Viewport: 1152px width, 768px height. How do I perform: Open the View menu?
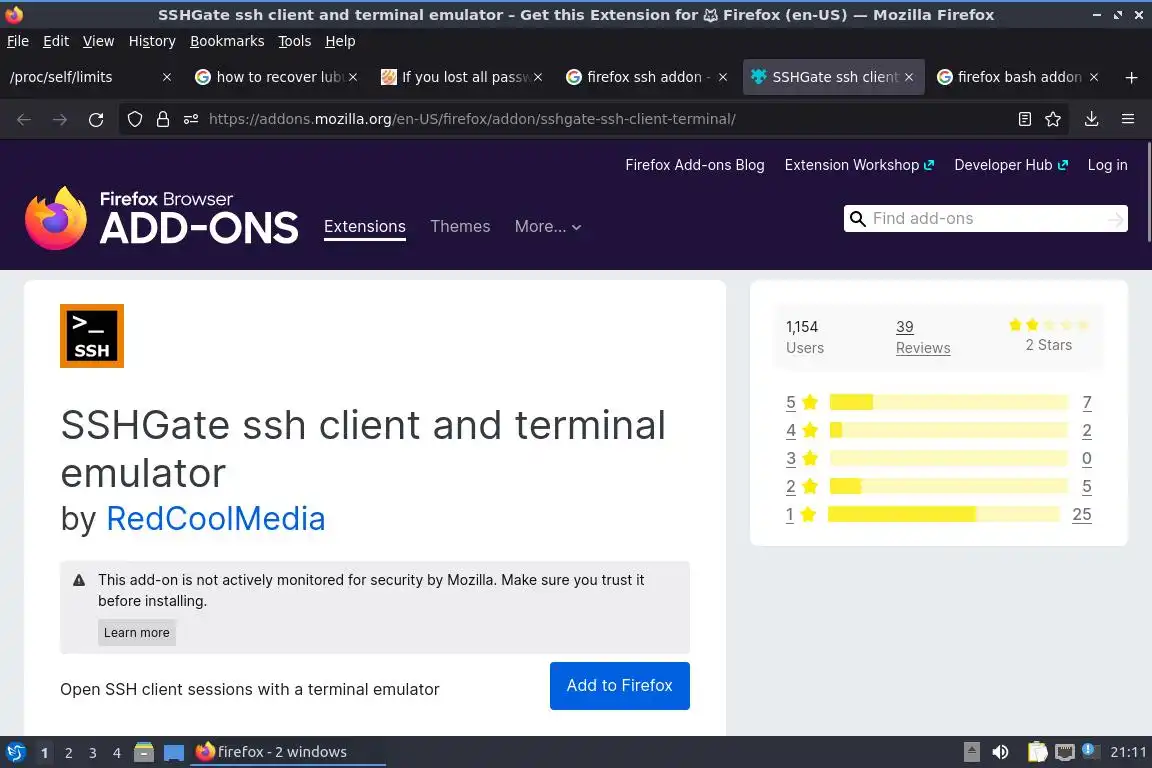point(98,41)
